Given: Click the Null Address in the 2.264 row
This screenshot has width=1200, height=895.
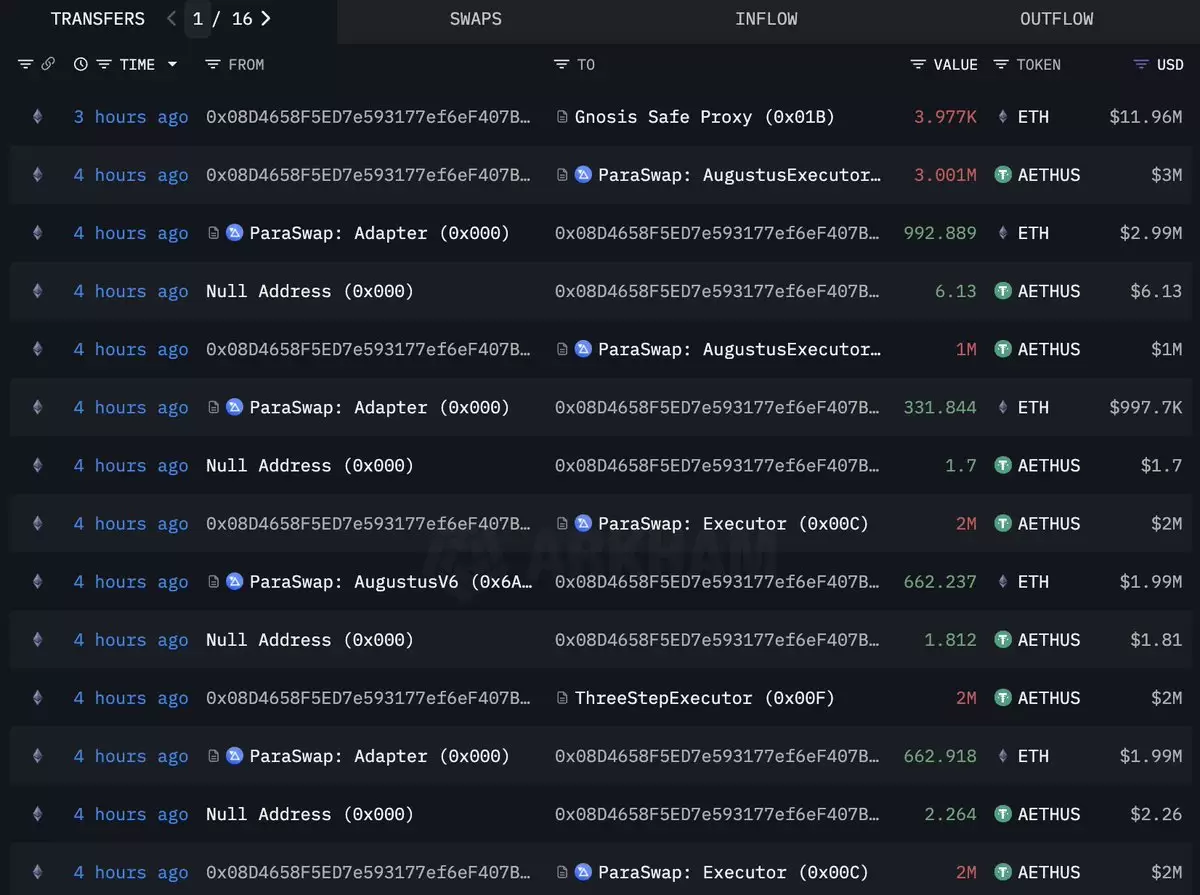Looking at the screenshot, I should point(310,814).
